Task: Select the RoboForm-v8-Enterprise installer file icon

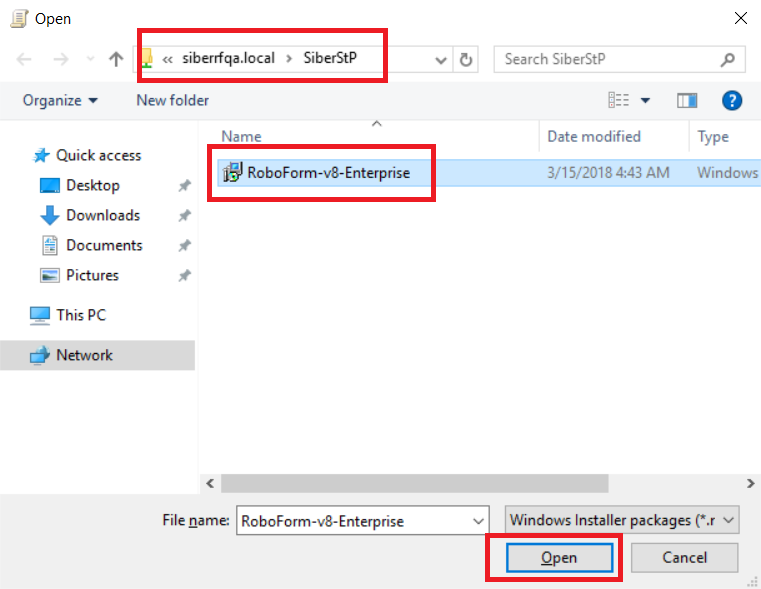Action: click(232, 172)
